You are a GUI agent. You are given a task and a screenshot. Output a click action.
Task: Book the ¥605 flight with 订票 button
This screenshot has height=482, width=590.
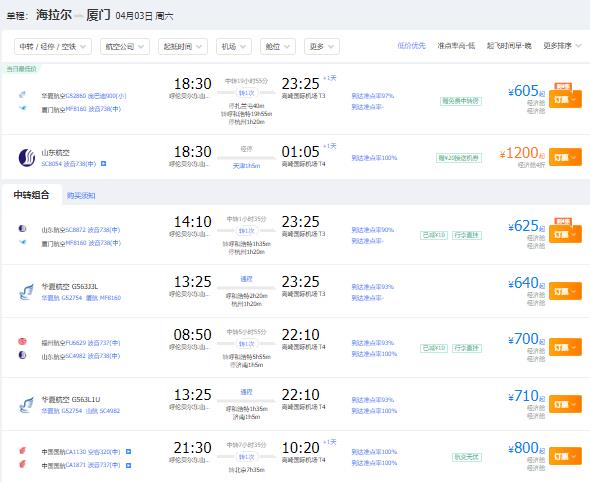565,99
